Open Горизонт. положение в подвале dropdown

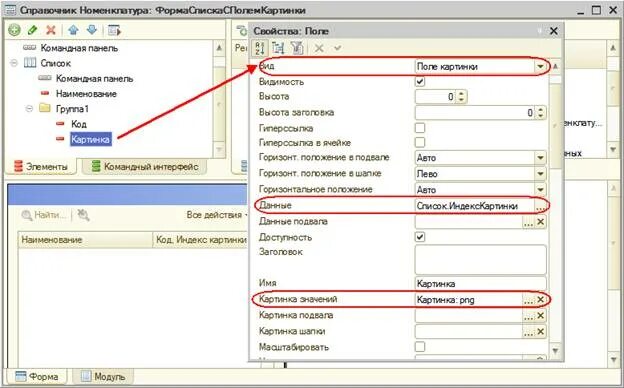pyautogui.click(x=540, y=158)
